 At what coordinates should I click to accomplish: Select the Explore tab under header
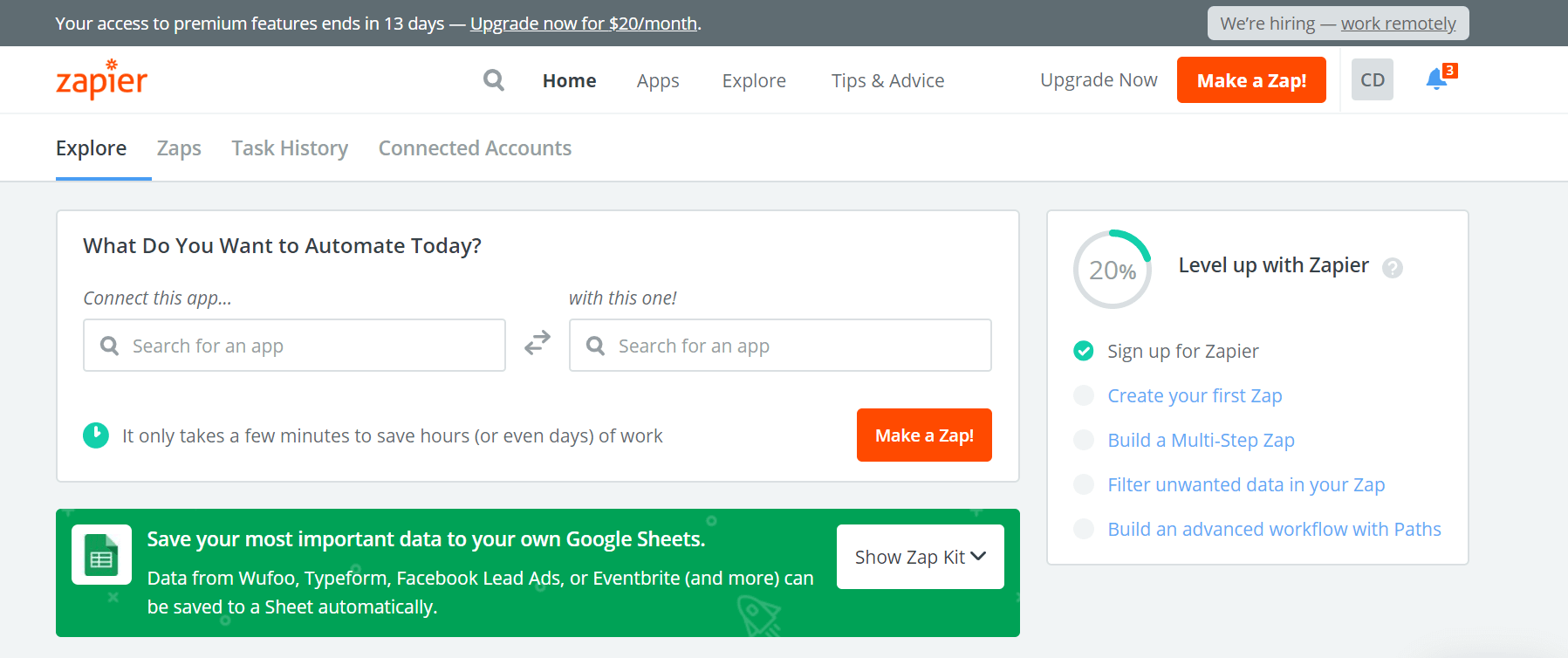[x=92, y=148]
